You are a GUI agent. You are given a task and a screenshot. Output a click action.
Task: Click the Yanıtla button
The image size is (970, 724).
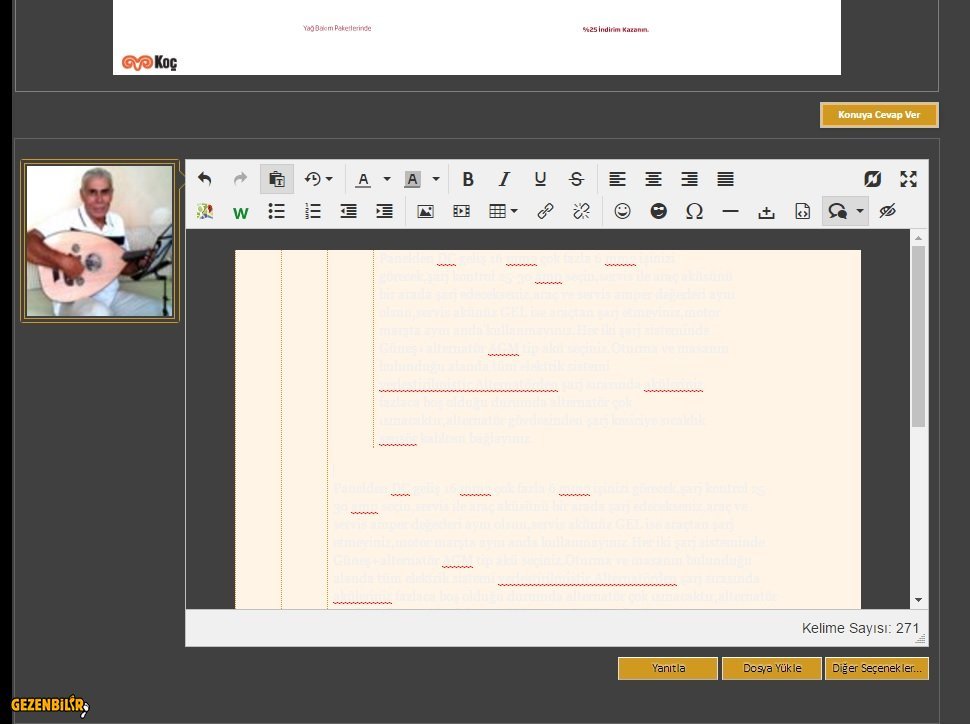(x=668, y=668)
